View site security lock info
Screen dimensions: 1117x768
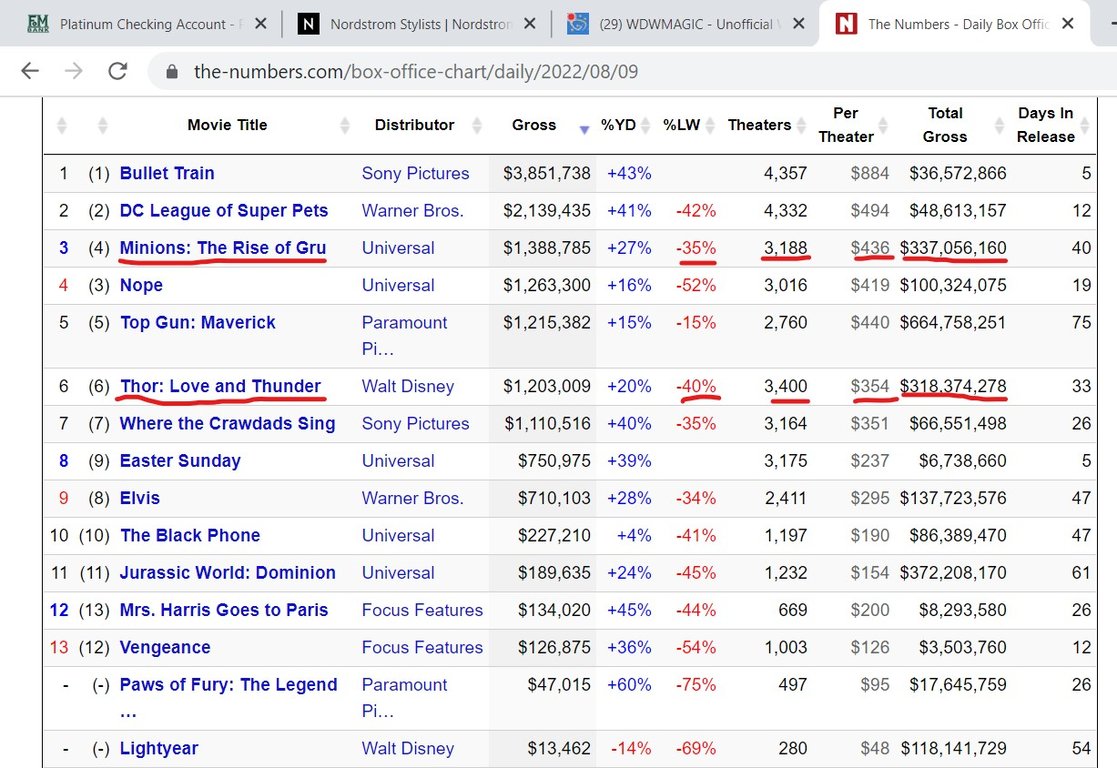pyautogui.click(x=172, y=72)
